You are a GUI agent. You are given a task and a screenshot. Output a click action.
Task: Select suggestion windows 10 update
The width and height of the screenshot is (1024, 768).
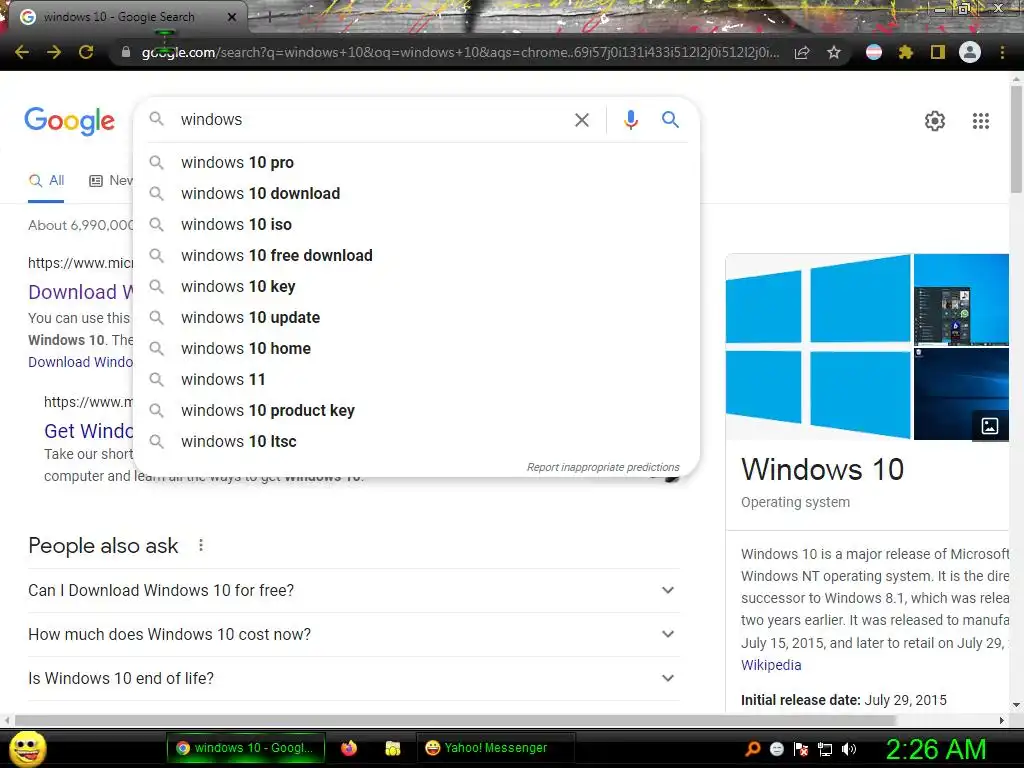[416, 317]
